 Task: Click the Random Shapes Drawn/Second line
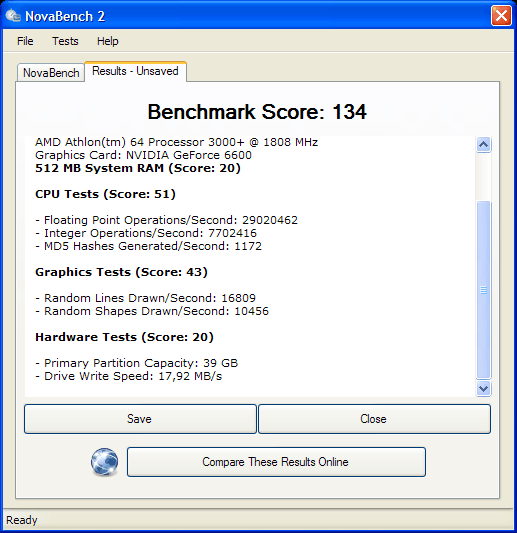click(152, 311)
